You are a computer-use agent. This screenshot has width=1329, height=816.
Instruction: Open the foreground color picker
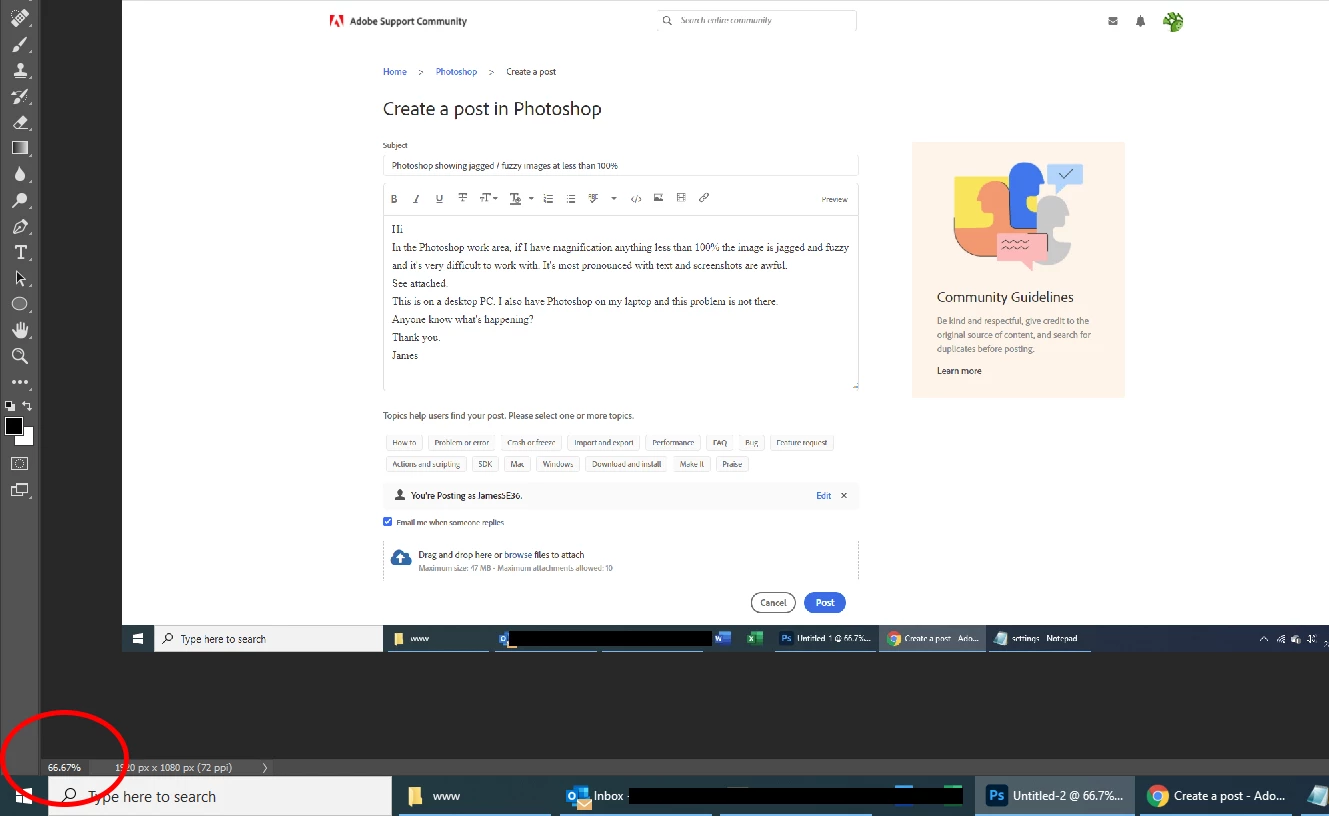point(14,426)
